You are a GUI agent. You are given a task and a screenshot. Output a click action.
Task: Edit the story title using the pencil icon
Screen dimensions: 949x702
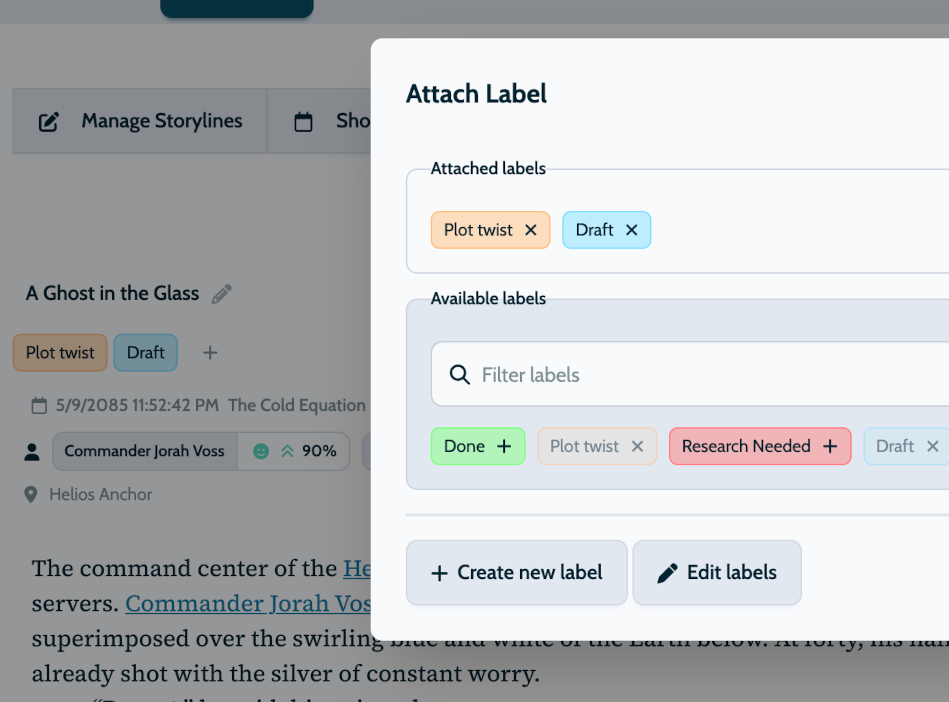(221, 293)
